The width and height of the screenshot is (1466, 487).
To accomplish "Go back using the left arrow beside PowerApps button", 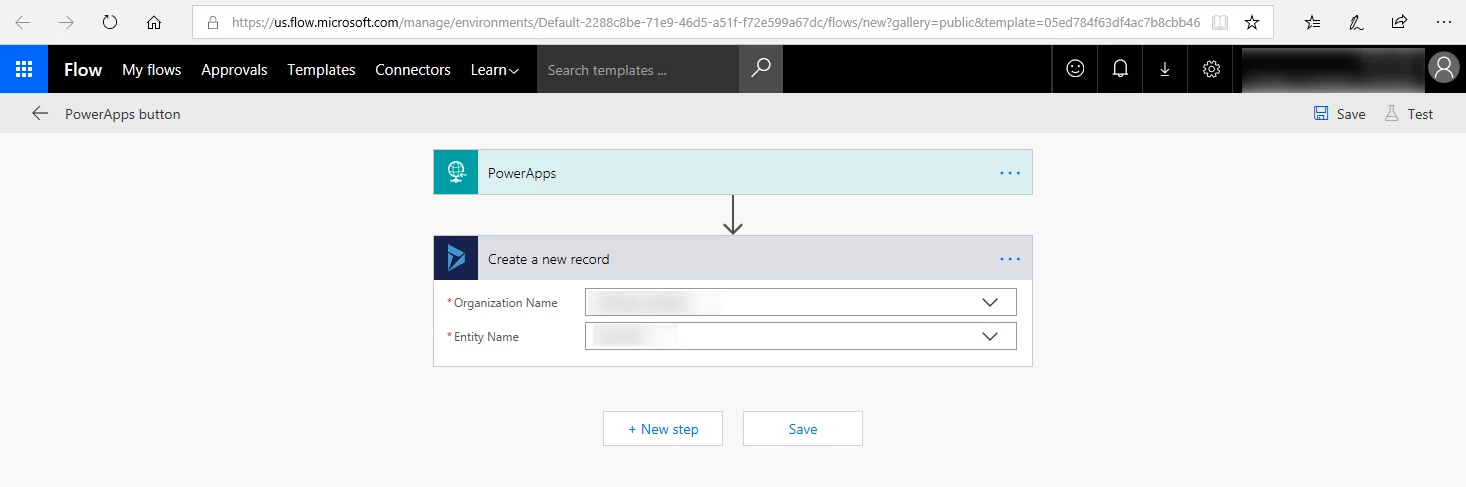I will (40, 114).
